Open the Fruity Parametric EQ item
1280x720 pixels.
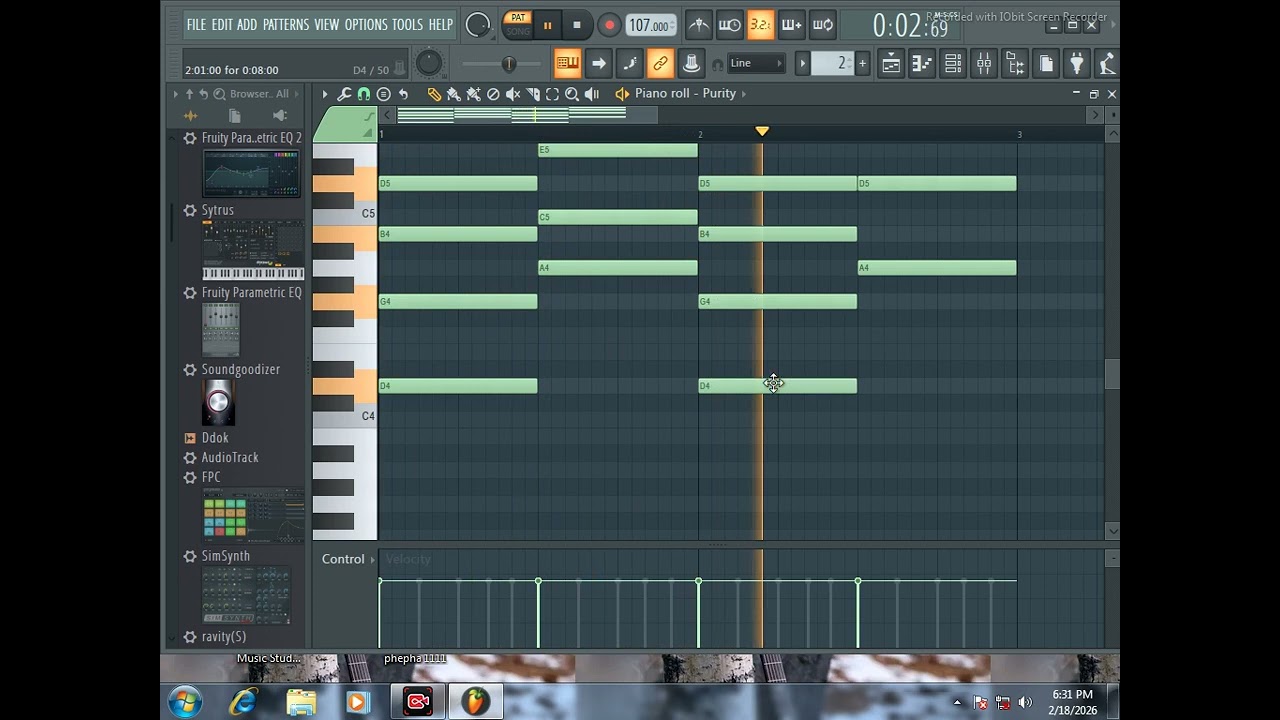pos(251,292)
